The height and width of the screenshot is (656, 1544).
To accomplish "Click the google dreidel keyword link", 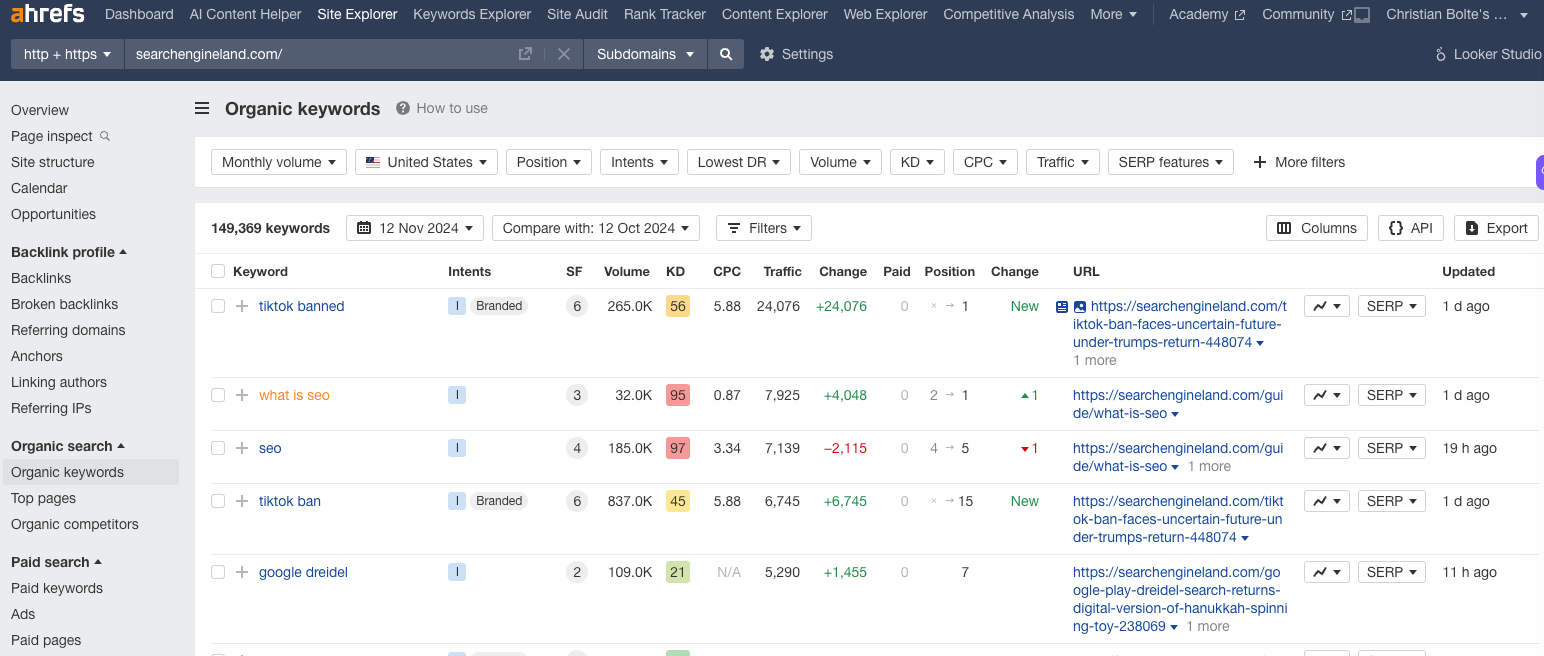I will [x=303, y=572].
